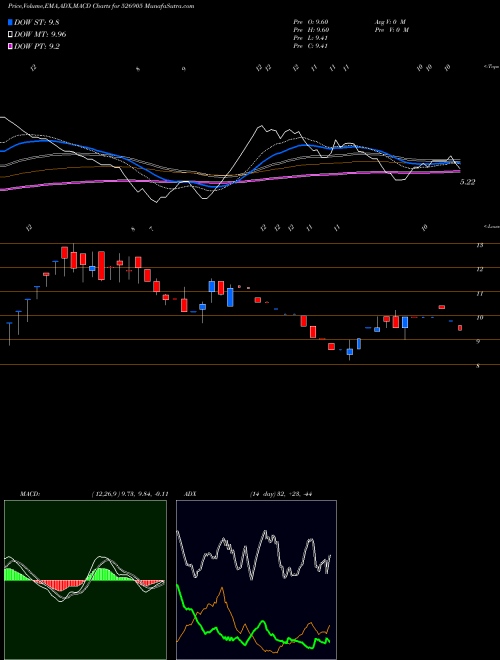This screenshot has height=660, width=500.
Task: Click the price axis label 13
Action: click(479, 245)
